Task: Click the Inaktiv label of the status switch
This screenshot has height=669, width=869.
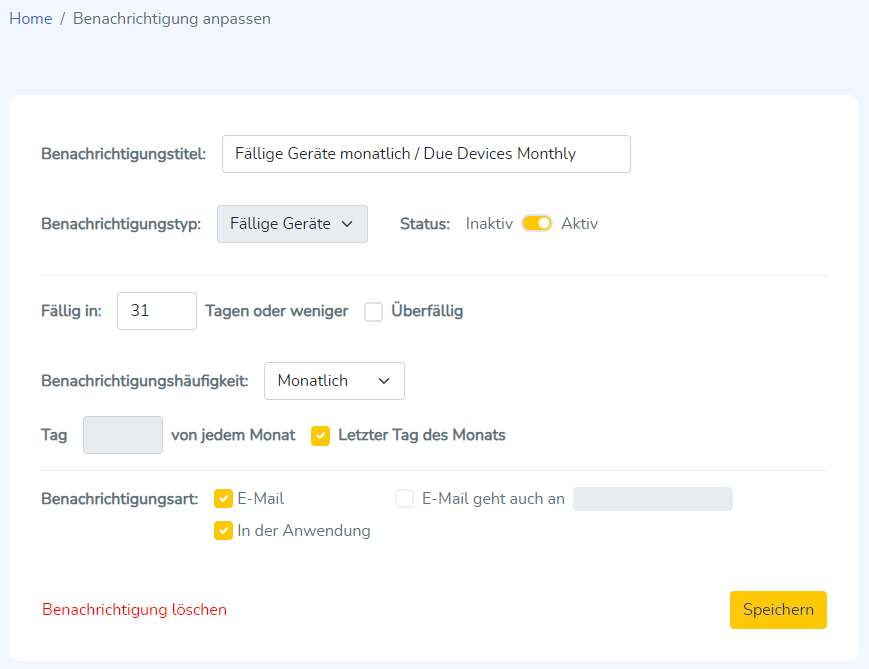Action: [489, 223]
